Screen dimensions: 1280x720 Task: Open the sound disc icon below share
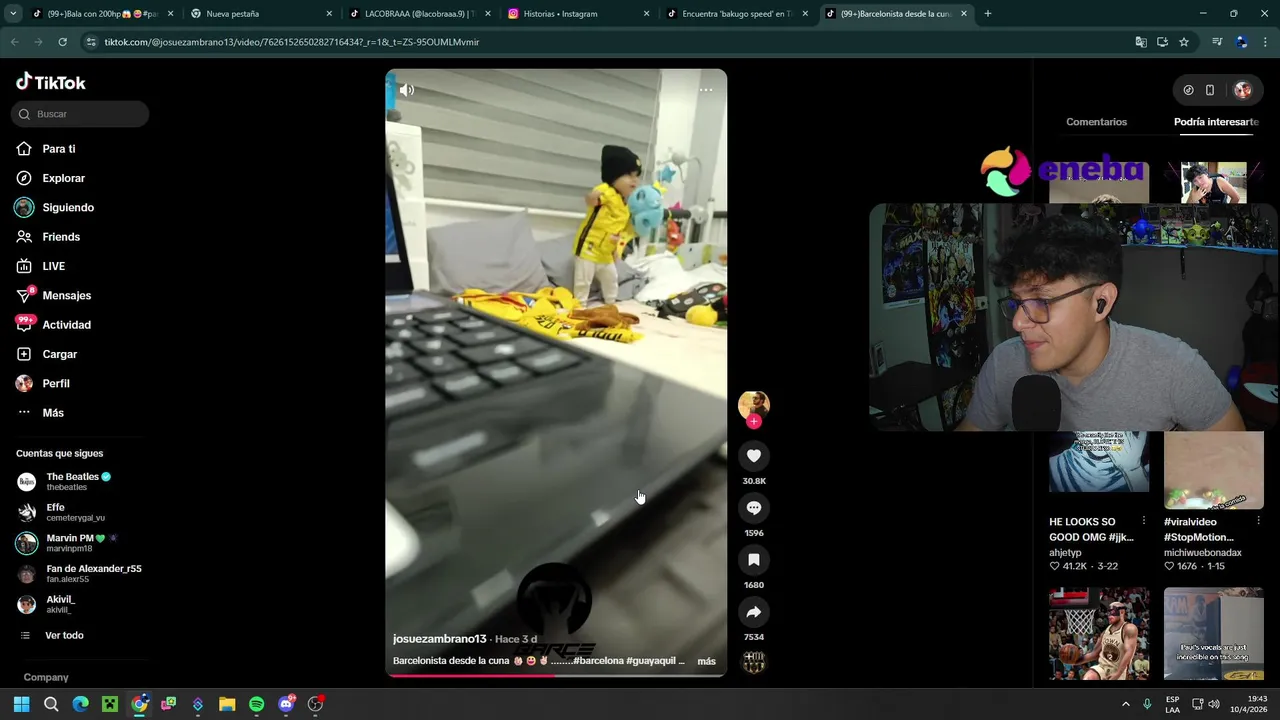click(x=754, y=662)
